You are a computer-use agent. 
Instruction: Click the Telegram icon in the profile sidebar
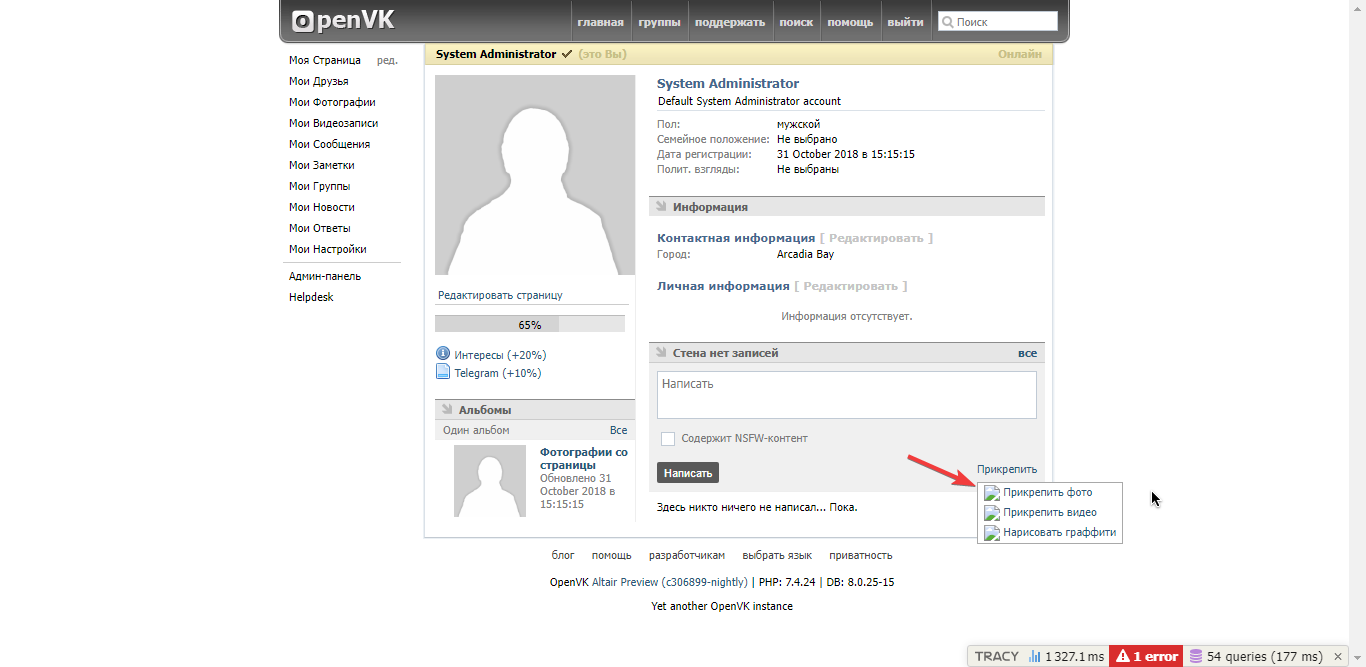441,371
